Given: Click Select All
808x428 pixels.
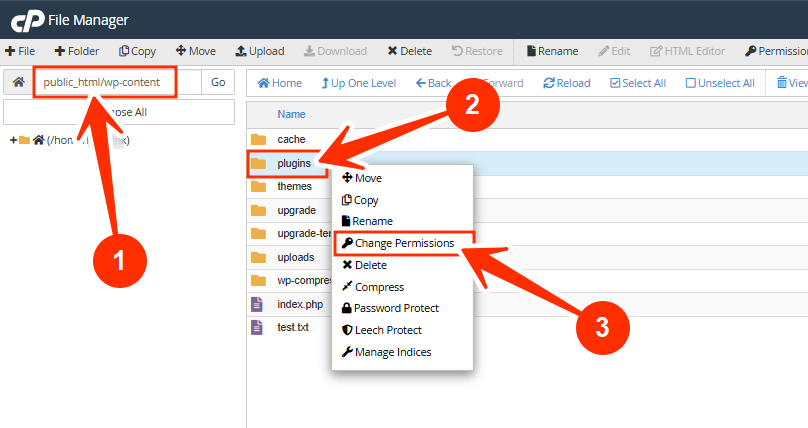Looking at the screenshot, I should tap(638, 83).
